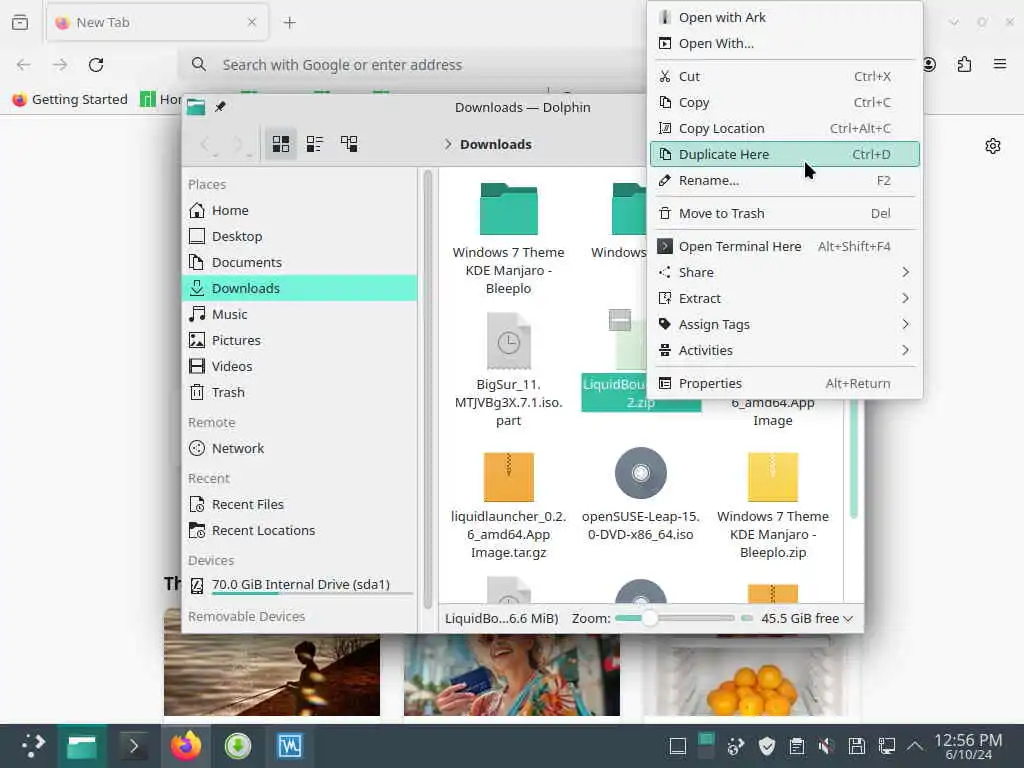Open Firefox tab list view icon
Image resolution: width=1024 pixels, height=768 pixels.
tap(20, 22)
